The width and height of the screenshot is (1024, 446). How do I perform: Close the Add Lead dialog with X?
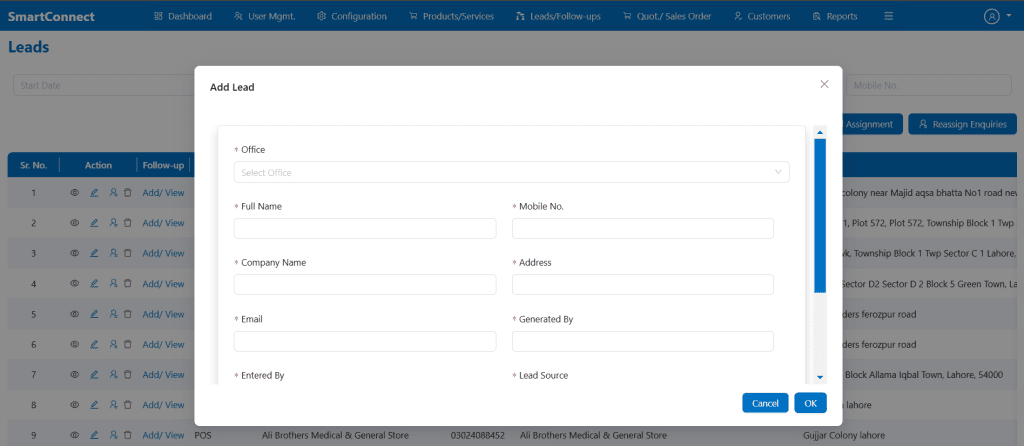(824, 85)
